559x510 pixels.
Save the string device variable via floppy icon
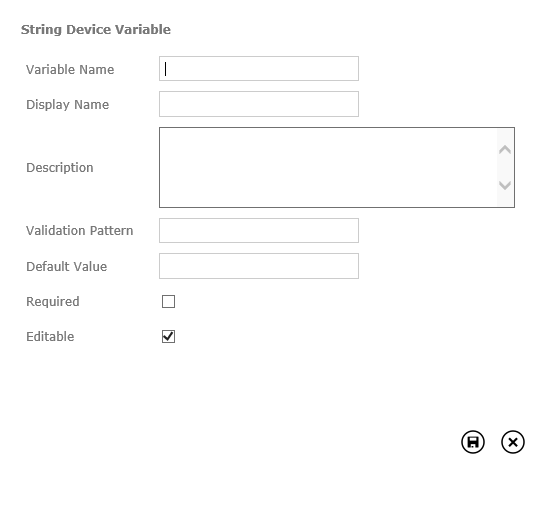pos(473,442)
